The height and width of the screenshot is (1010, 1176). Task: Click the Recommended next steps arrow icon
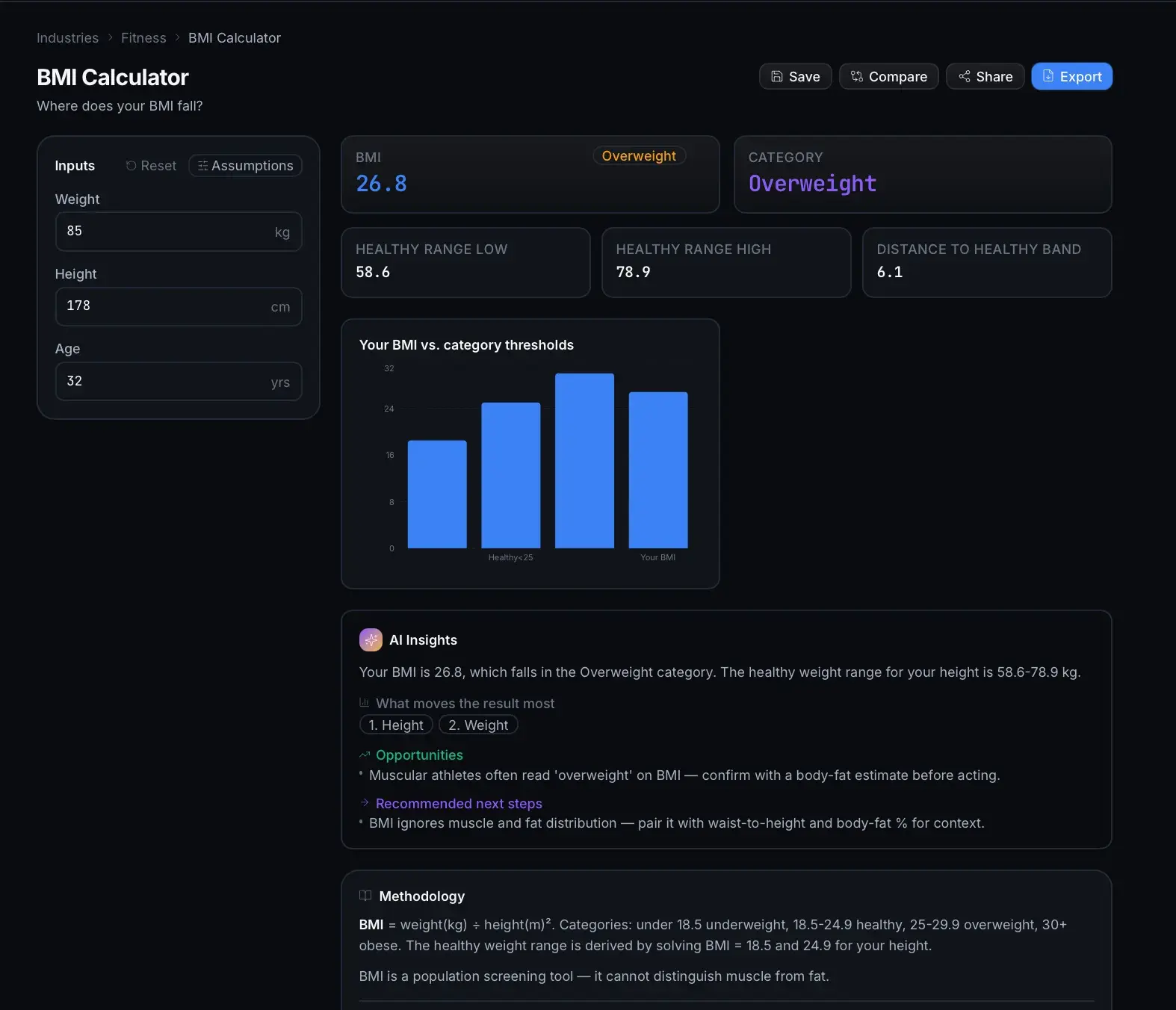click(x=365, y=803)
